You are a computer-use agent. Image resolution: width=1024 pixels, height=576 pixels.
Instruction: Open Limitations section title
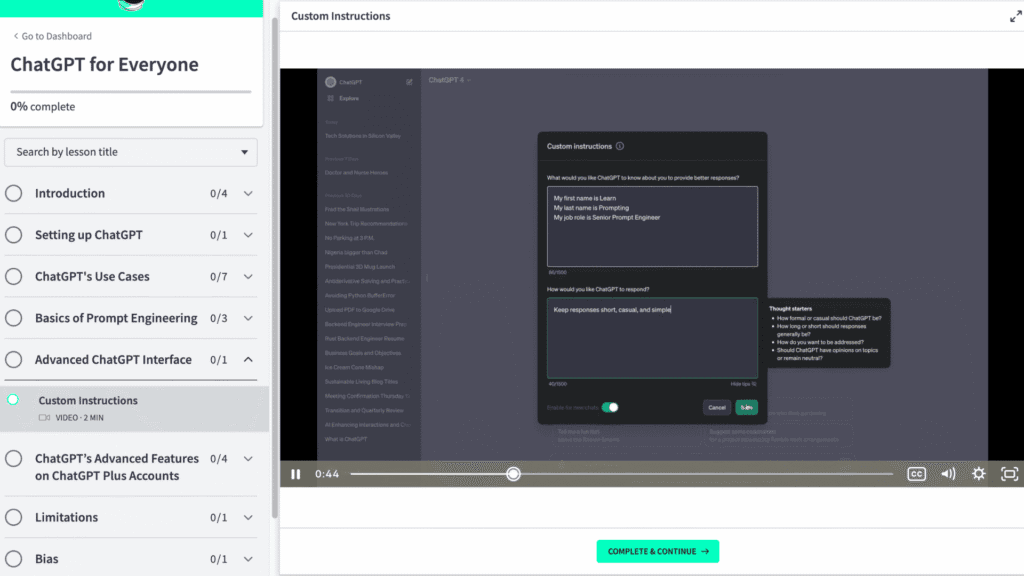[x=67, y=517]
